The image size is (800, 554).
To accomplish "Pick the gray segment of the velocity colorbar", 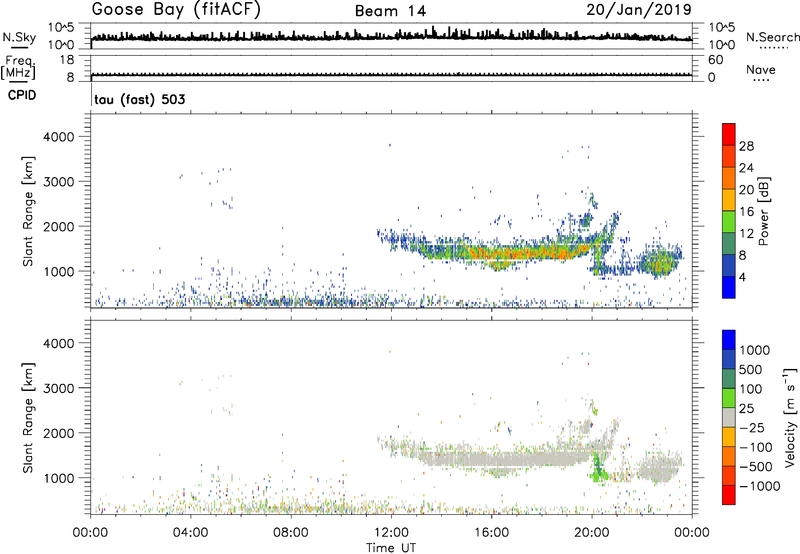I will (x=729, y=417).
